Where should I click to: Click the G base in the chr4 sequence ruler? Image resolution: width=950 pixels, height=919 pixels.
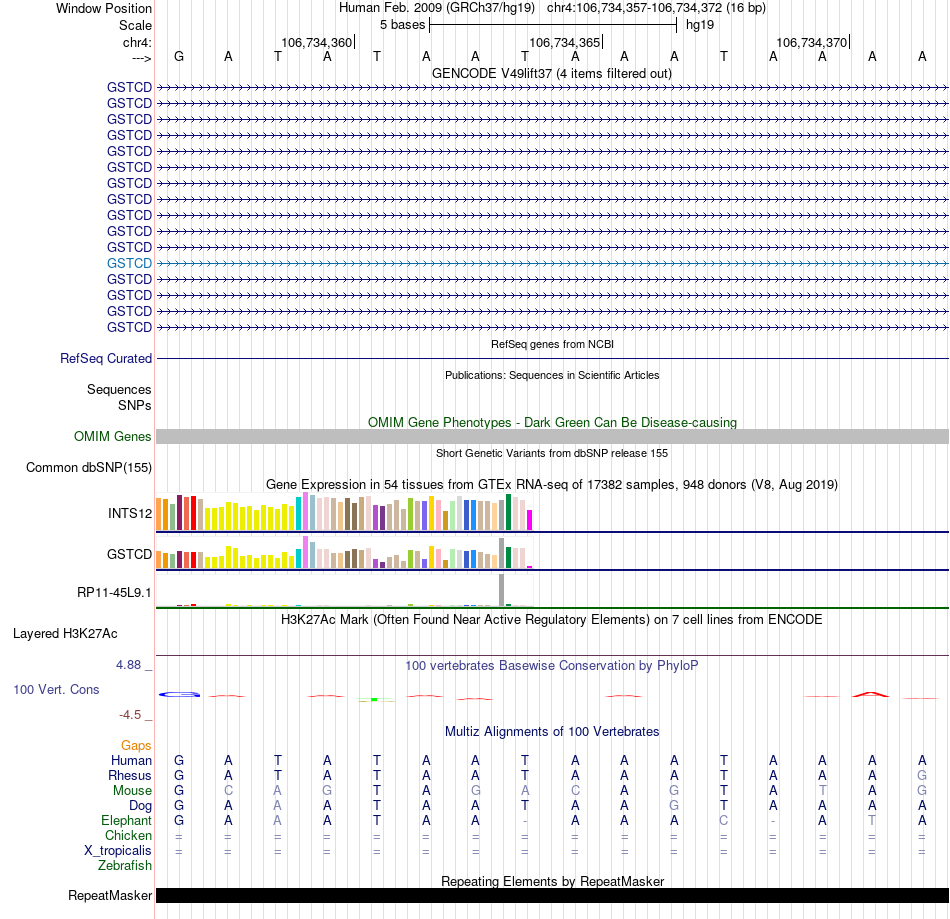(x=179, y=56)
